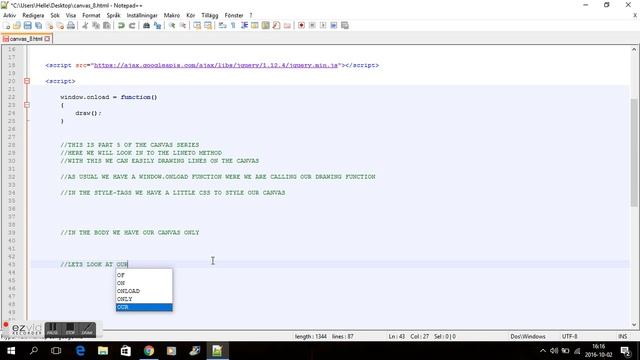Create a new document with the New icon
The image size is (640, 360).
7,25
